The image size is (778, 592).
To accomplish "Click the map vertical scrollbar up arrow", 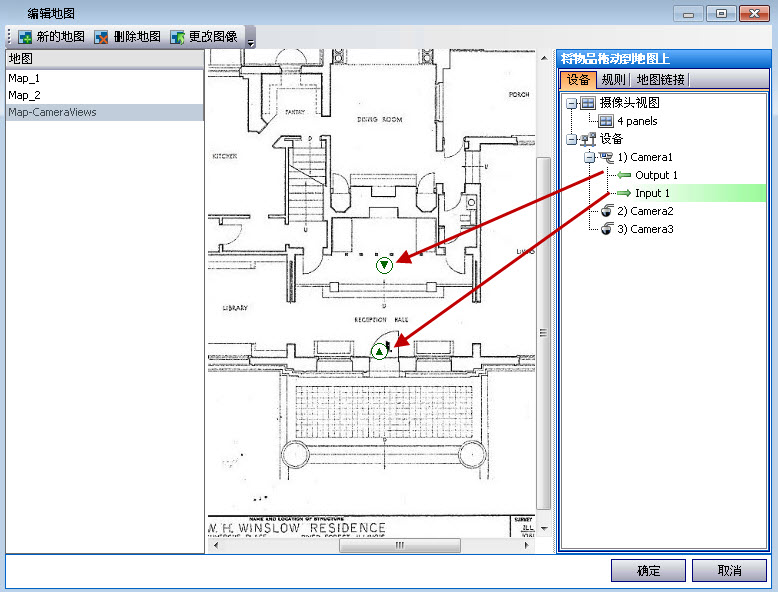I will pyautogui.click(x=544, y=59).
